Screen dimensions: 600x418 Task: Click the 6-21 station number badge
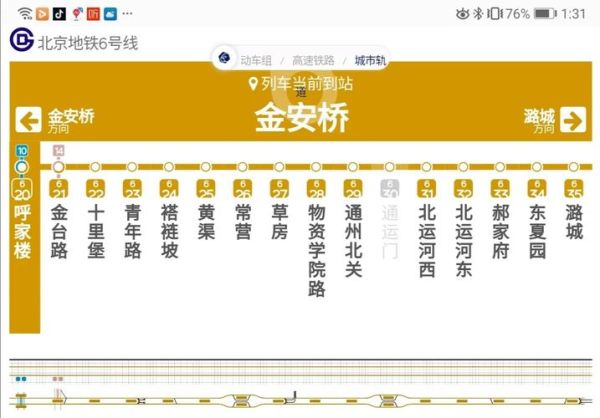point(59,189)
